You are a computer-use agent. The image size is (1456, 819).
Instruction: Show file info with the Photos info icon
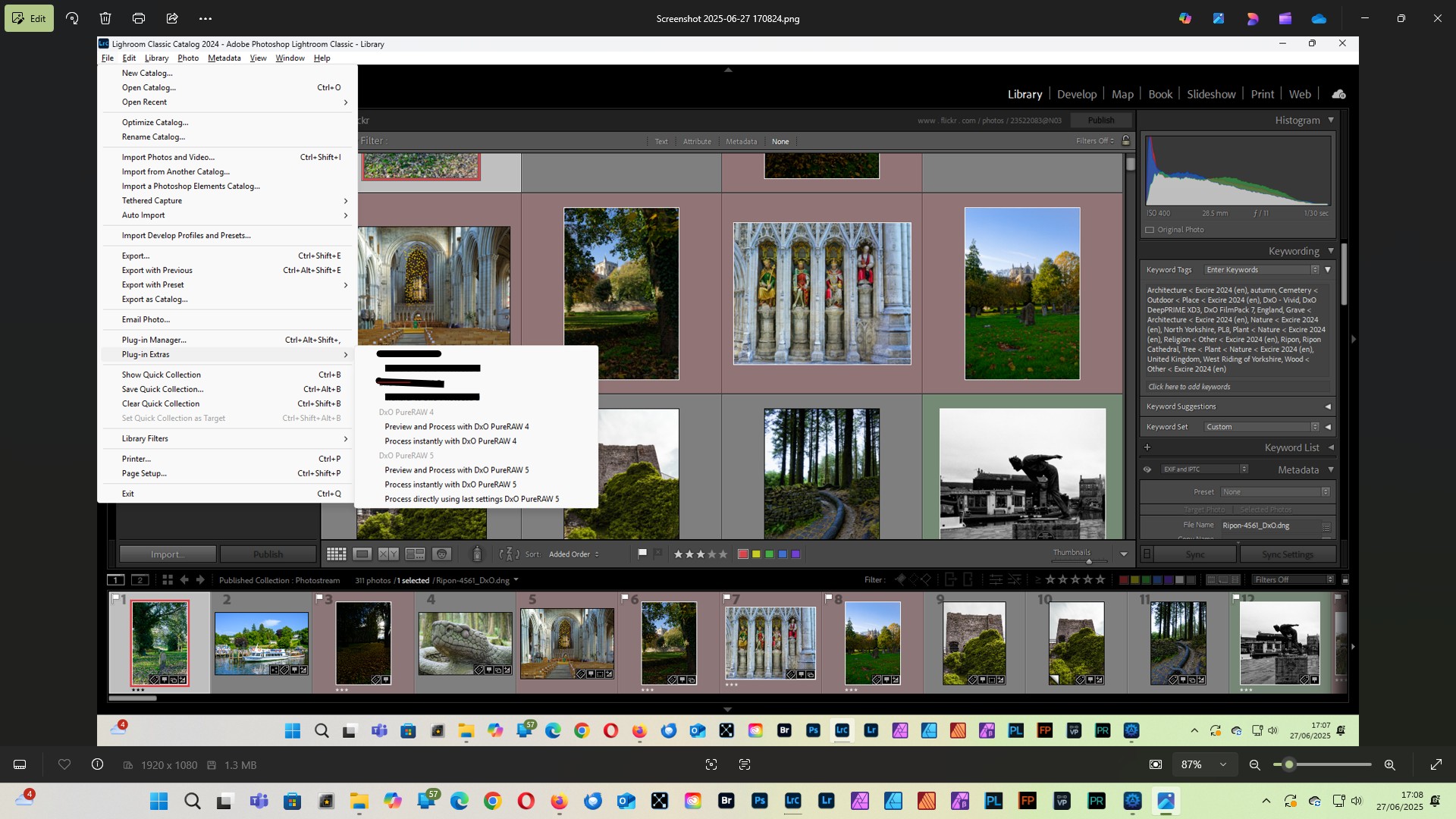[97, 764]
